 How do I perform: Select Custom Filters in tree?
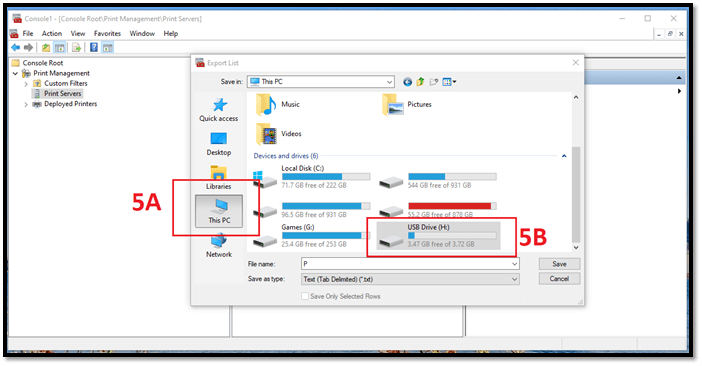[x=66, y=84]
